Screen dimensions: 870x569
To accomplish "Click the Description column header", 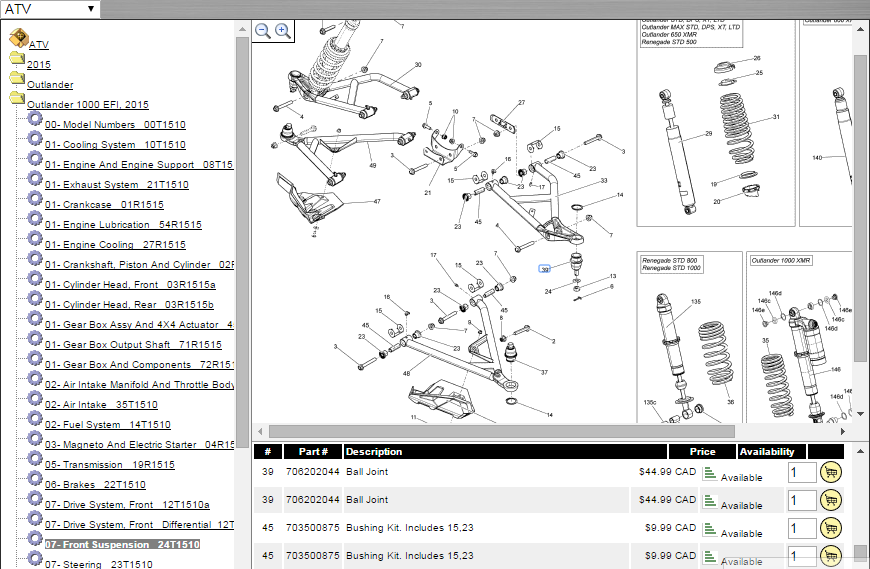I will pos(505,451).
